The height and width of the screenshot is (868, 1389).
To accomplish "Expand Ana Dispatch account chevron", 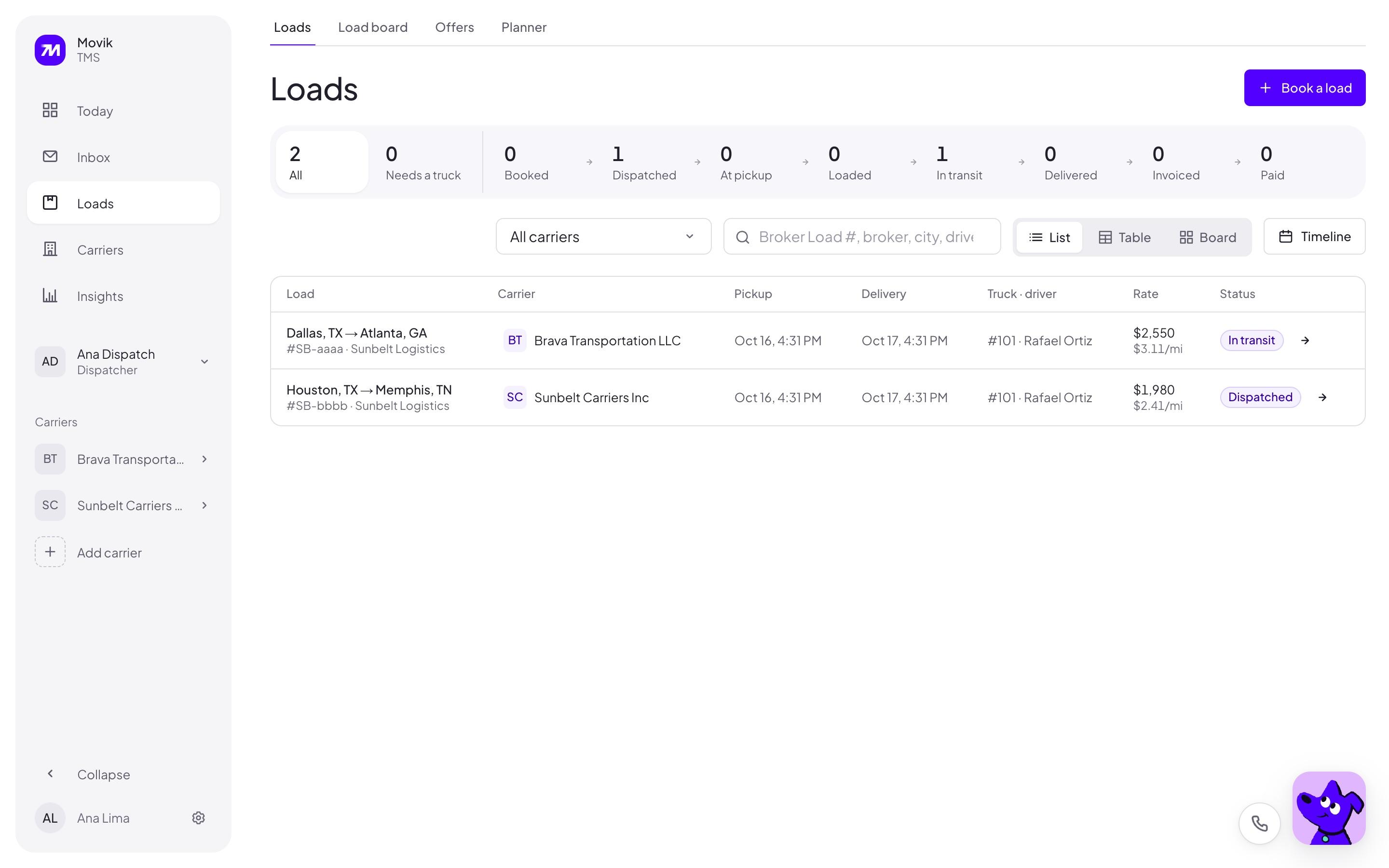I will point(204,362).
